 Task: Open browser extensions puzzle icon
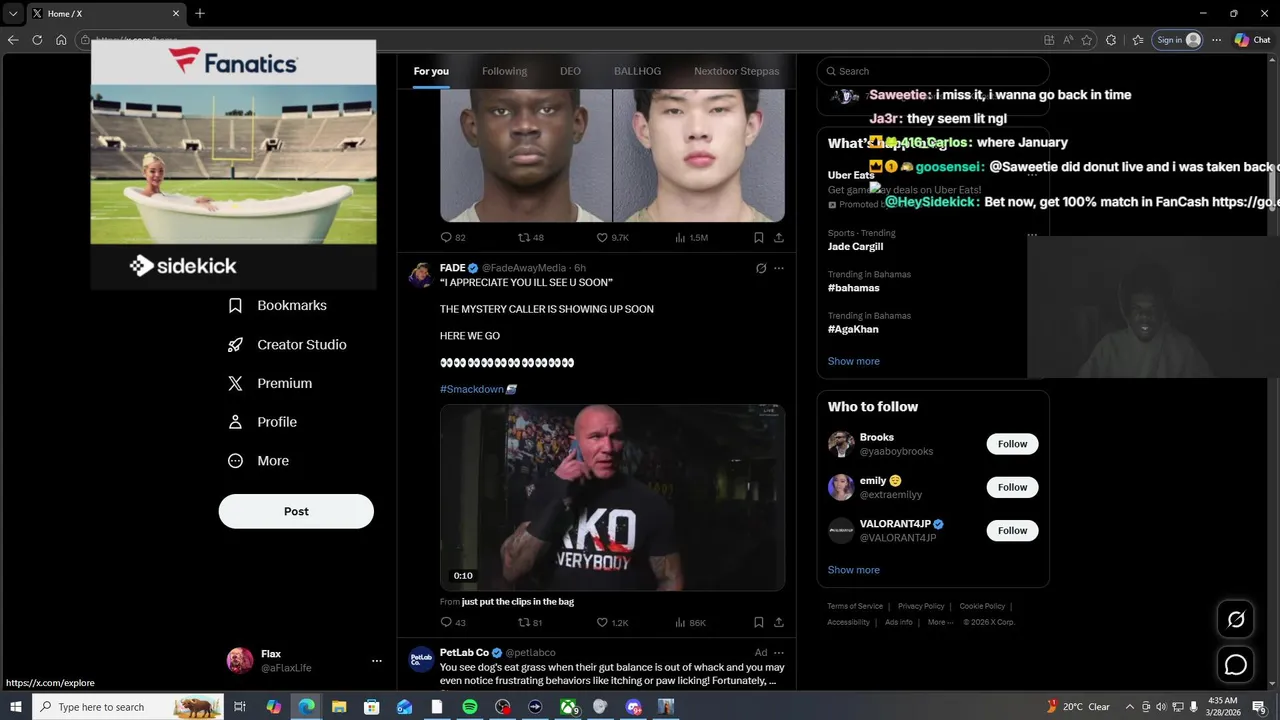[x=1111, y=40]
